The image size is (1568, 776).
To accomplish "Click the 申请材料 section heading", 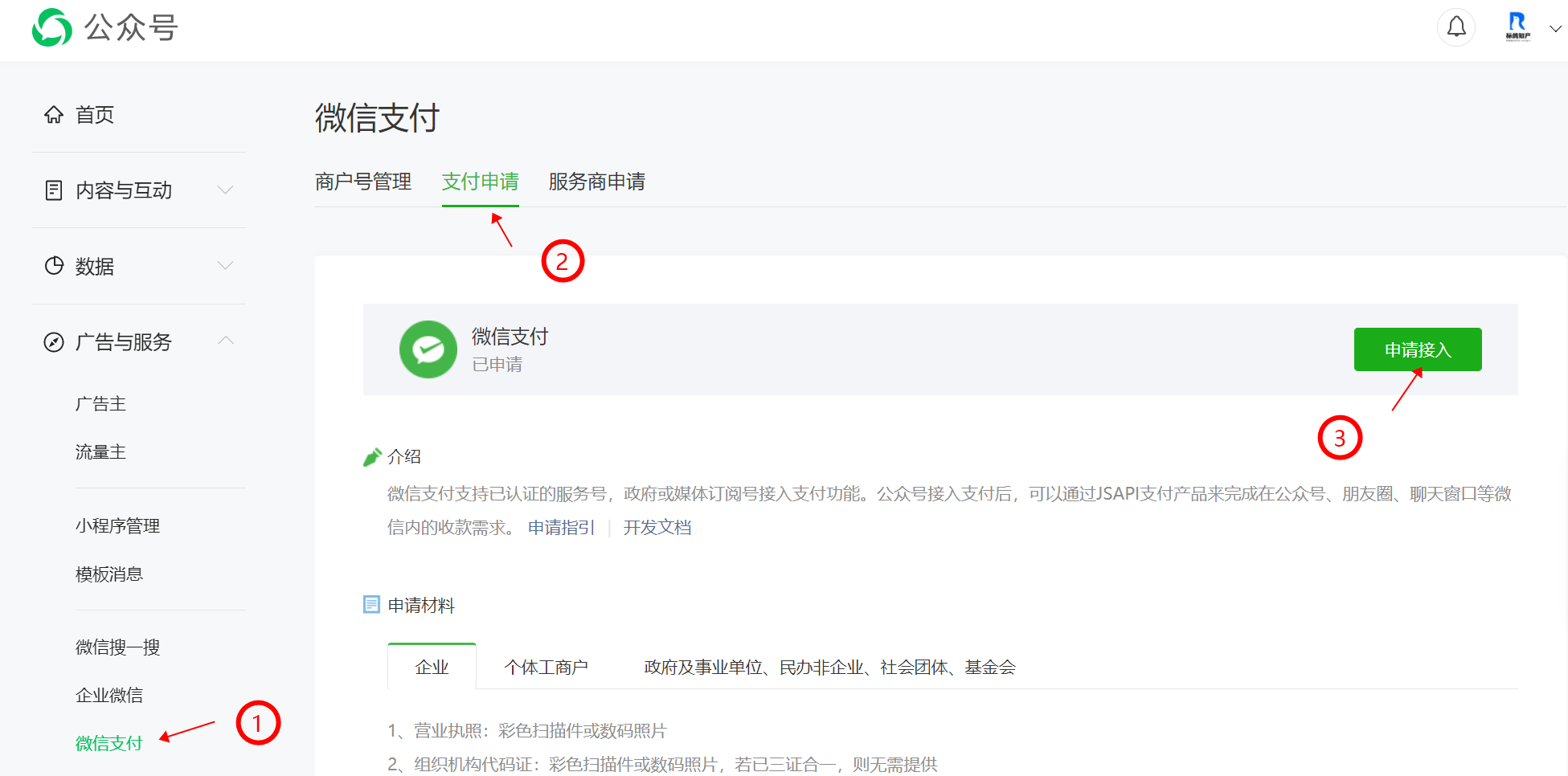I will [x=421, y=606].
